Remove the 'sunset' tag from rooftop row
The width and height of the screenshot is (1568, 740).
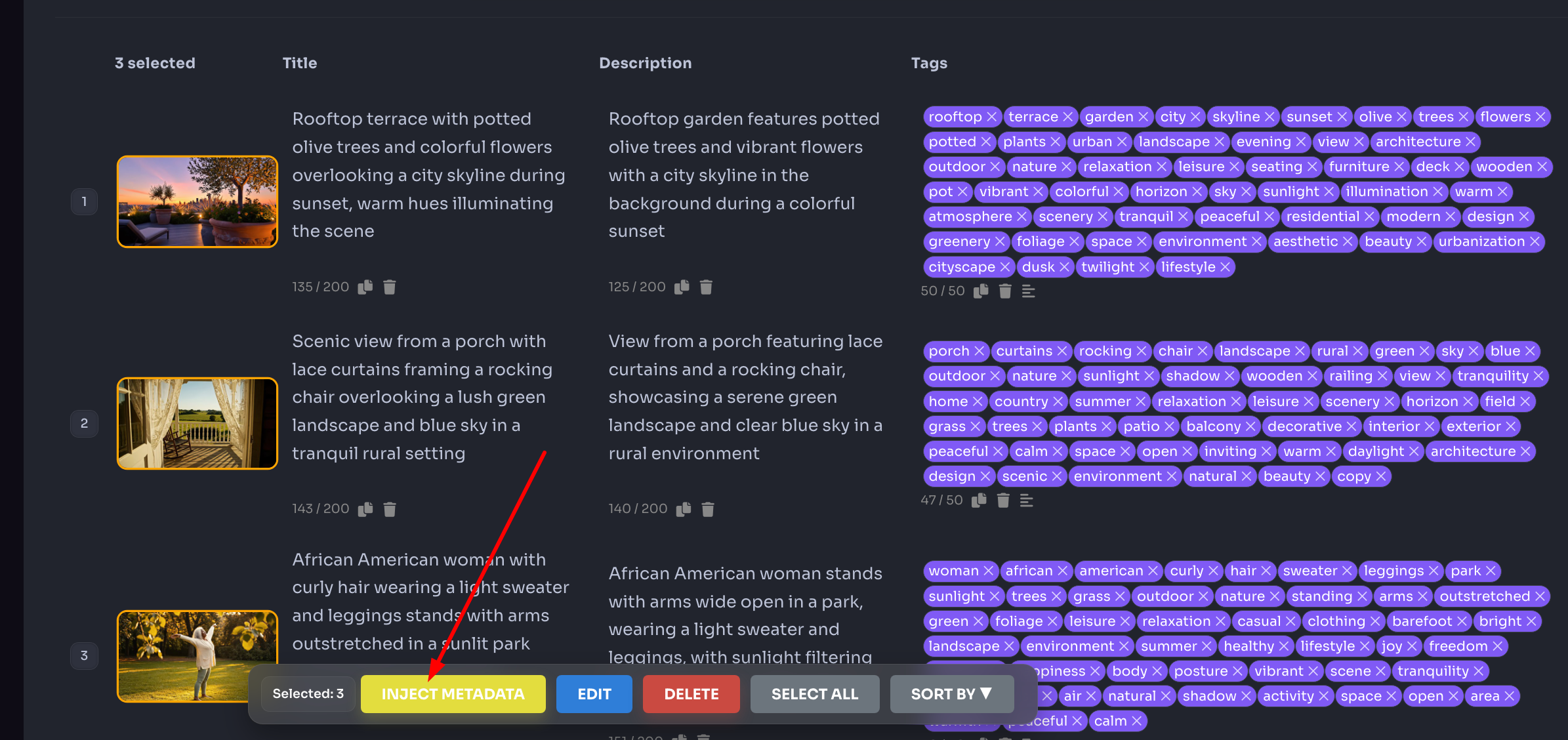coord(1342,116)
